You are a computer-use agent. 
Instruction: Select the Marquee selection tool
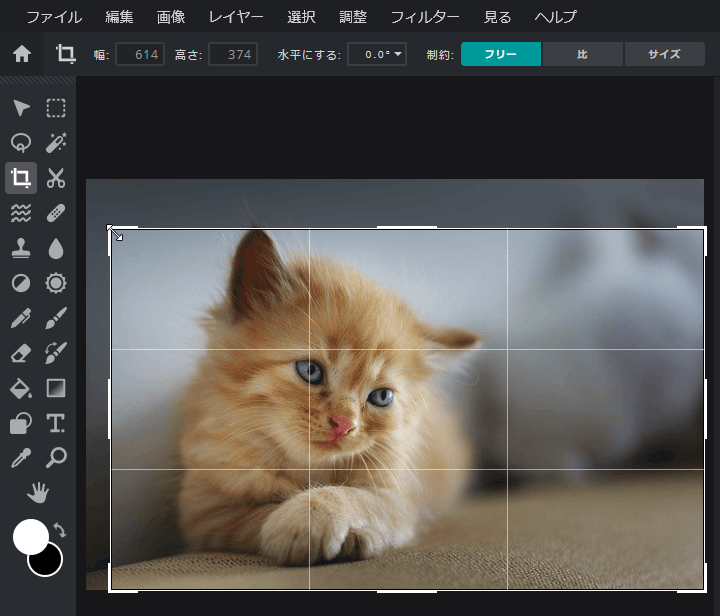56,108
